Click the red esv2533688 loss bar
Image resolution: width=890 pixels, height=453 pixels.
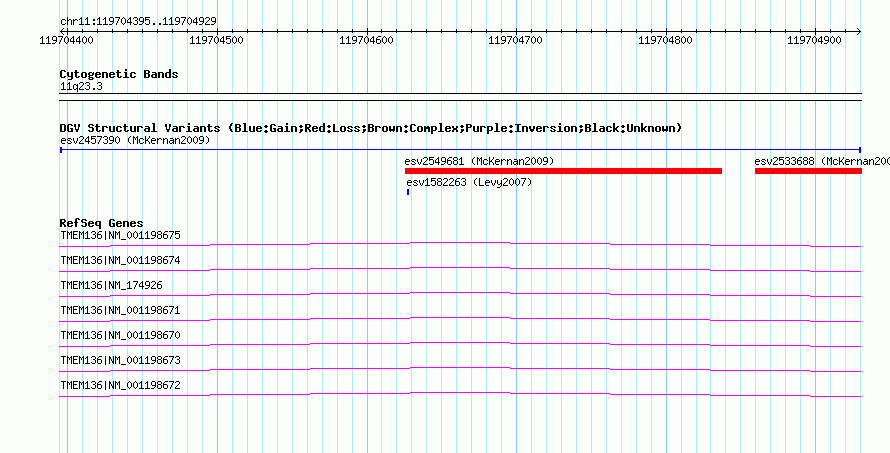point(808,171)
